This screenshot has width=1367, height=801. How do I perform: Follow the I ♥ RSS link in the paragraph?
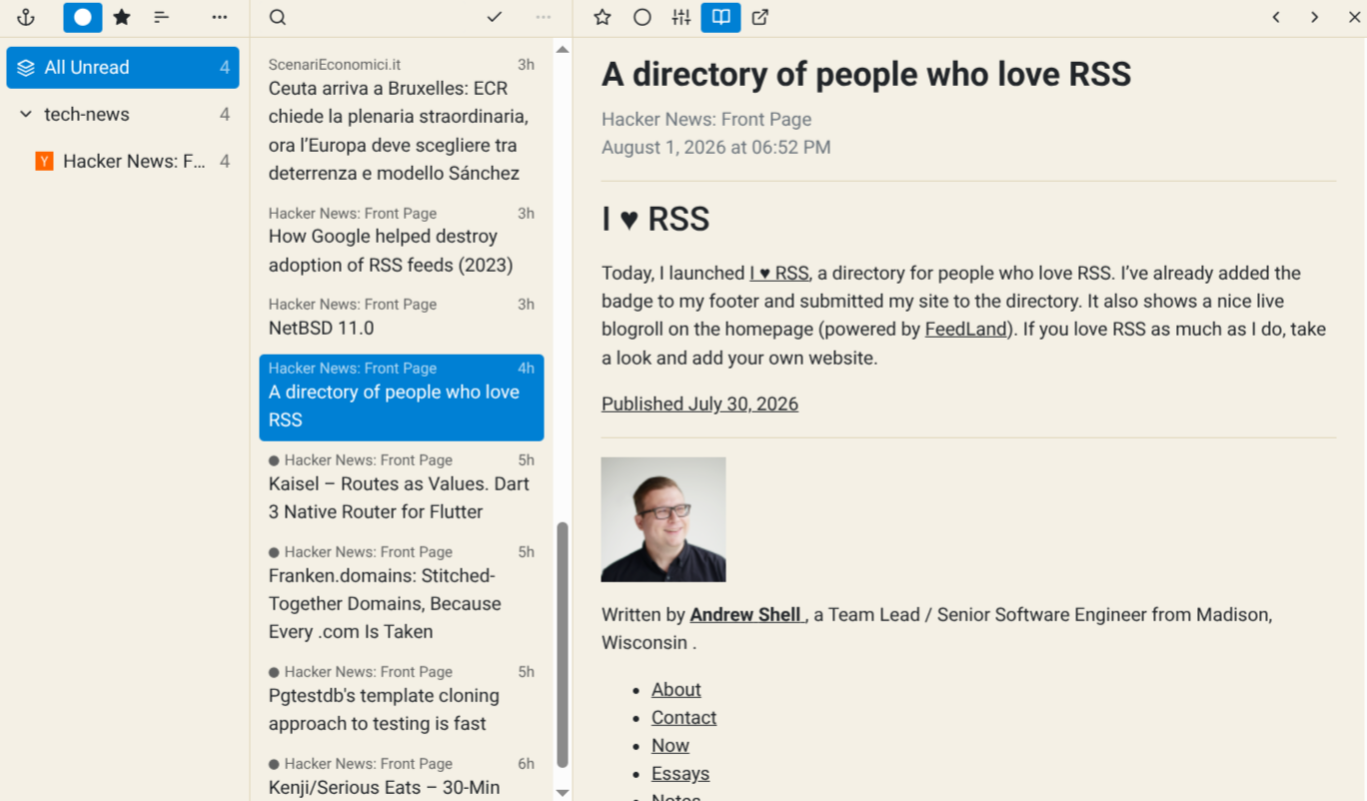click(779, 273)
